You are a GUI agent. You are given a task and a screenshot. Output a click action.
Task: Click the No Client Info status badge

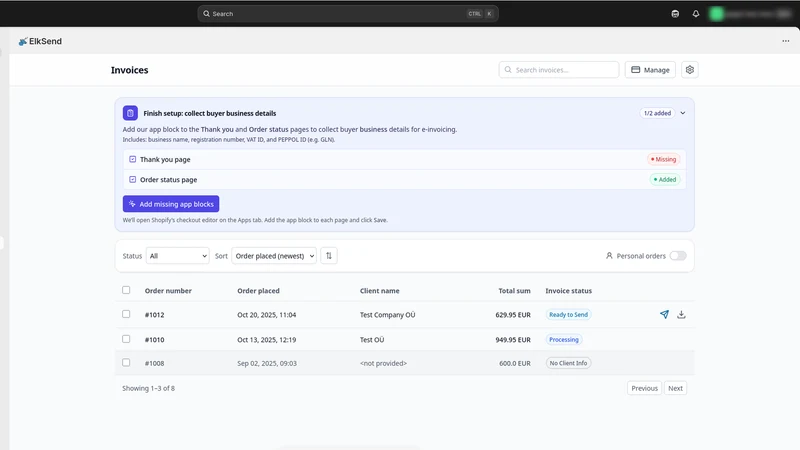point(568,363)
